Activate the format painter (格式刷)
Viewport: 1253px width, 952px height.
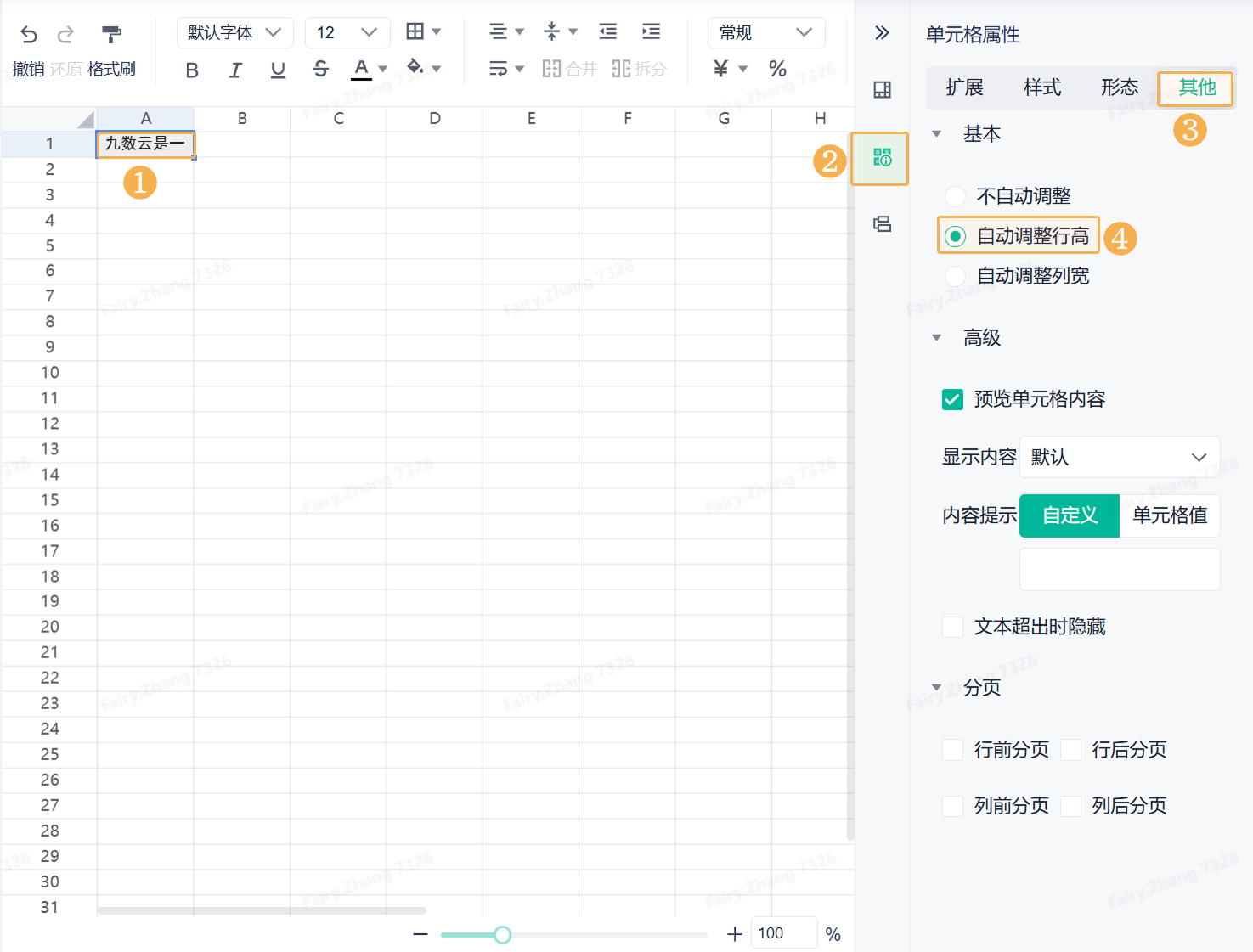coord(111,34)
